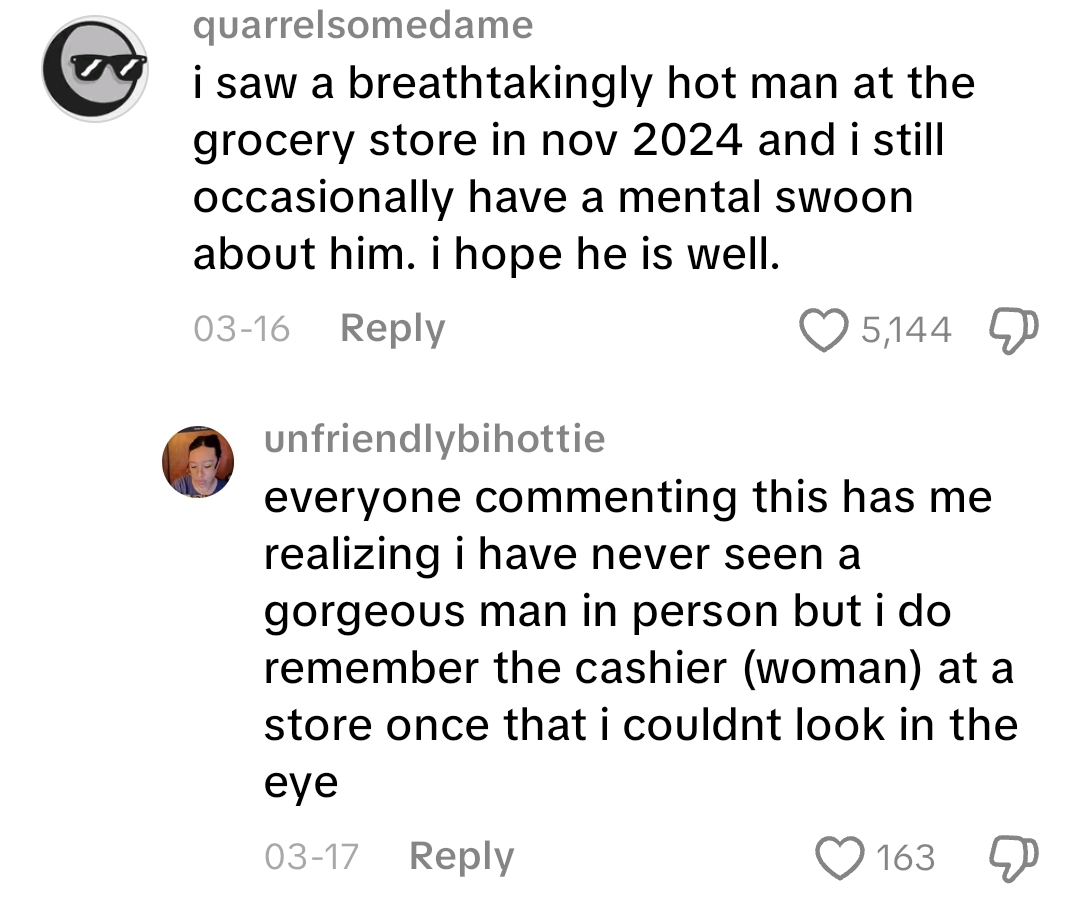Click Reply under unfriendlybihottie's comment
The width and height of the screenshot is (1080, 918).
coord(461,857)
